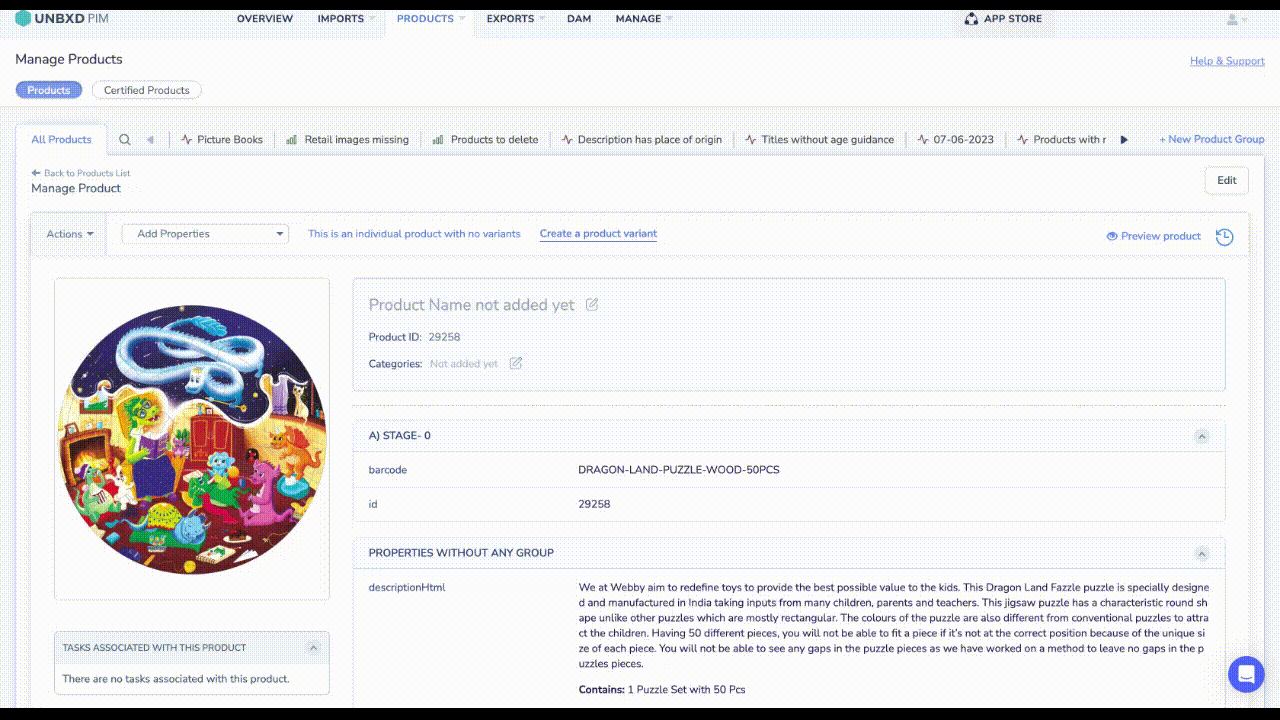
Task: Click 'Product Name not added yet' heading
Action: coord(472,305)
